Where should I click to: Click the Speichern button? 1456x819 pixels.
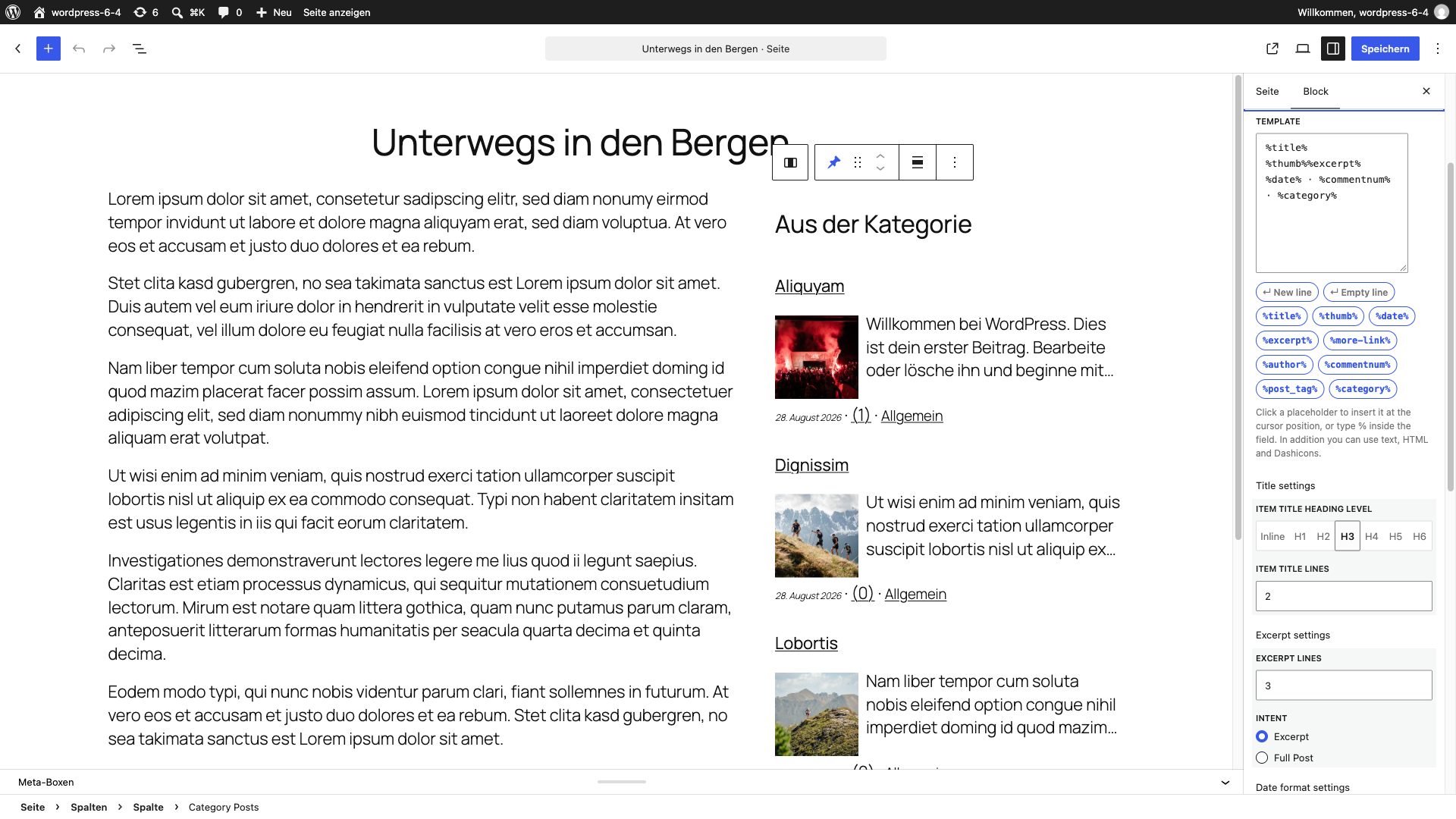tap(1385, 49)
